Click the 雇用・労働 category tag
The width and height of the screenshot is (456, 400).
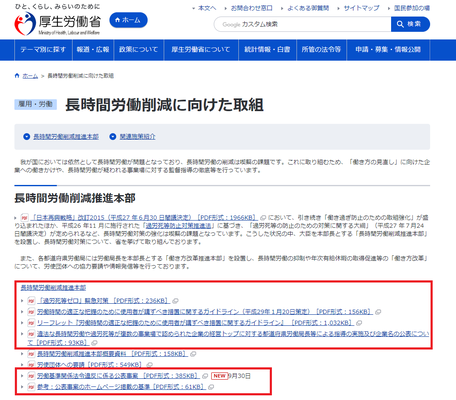tap(35, 104)
